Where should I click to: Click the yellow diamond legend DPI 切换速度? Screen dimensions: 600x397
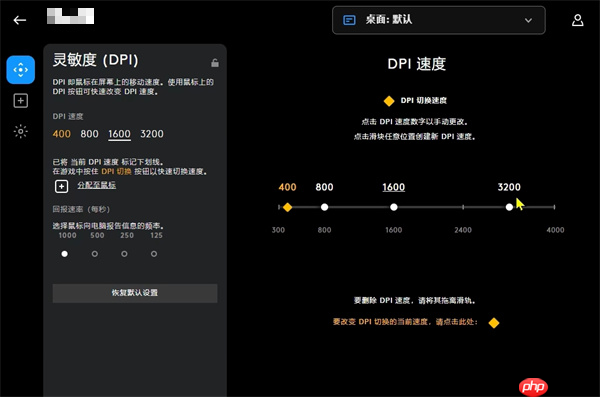point(389,101)
